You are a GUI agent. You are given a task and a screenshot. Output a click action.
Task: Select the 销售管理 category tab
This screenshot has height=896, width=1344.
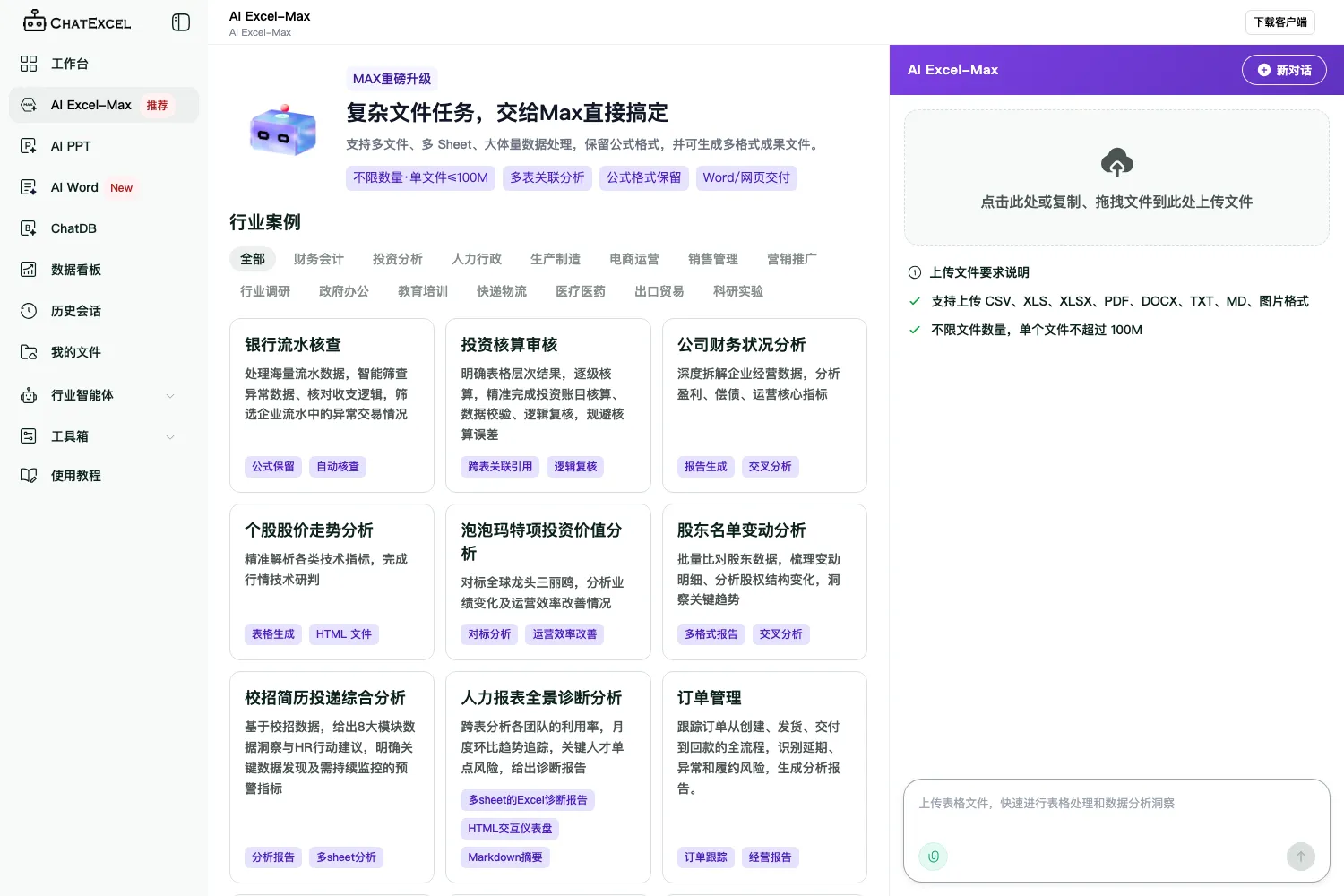pyautogui.click(x=713, y=259)
